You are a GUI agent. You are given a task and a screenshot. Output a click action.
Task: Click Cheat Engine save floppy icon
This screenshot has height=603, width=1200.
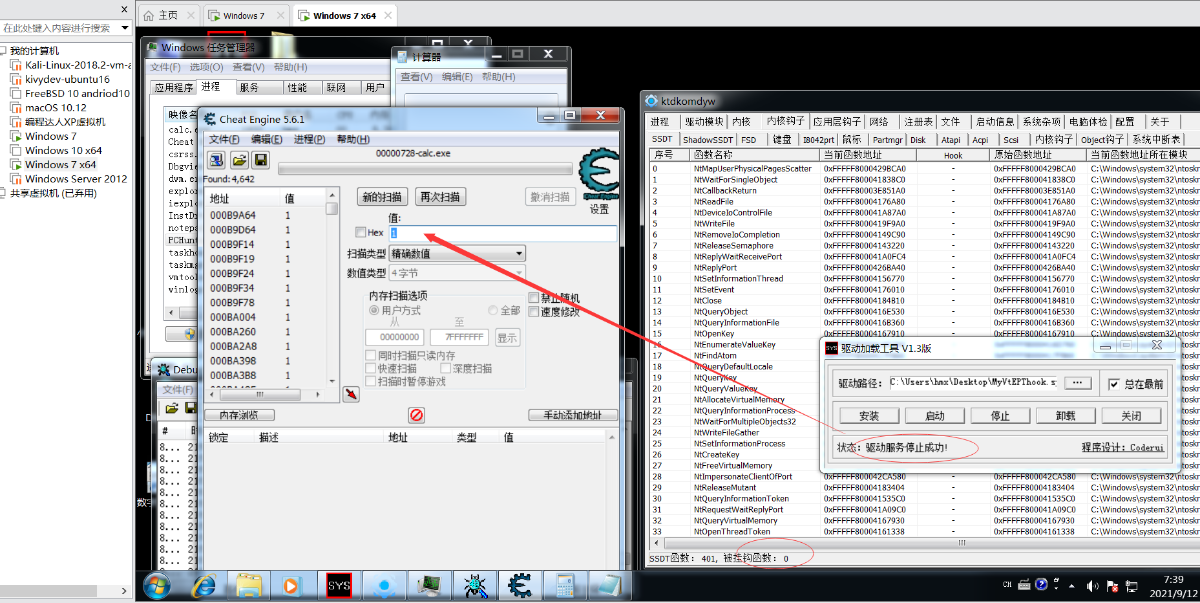click(260, 160)
